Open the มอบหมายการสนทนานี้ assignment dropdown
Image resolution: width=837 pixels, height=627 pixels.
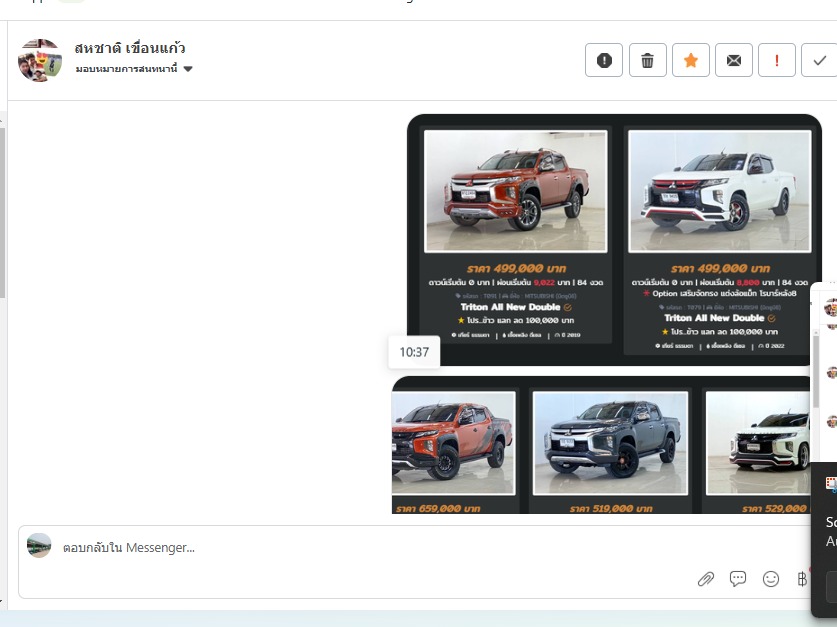coord(133,69)
